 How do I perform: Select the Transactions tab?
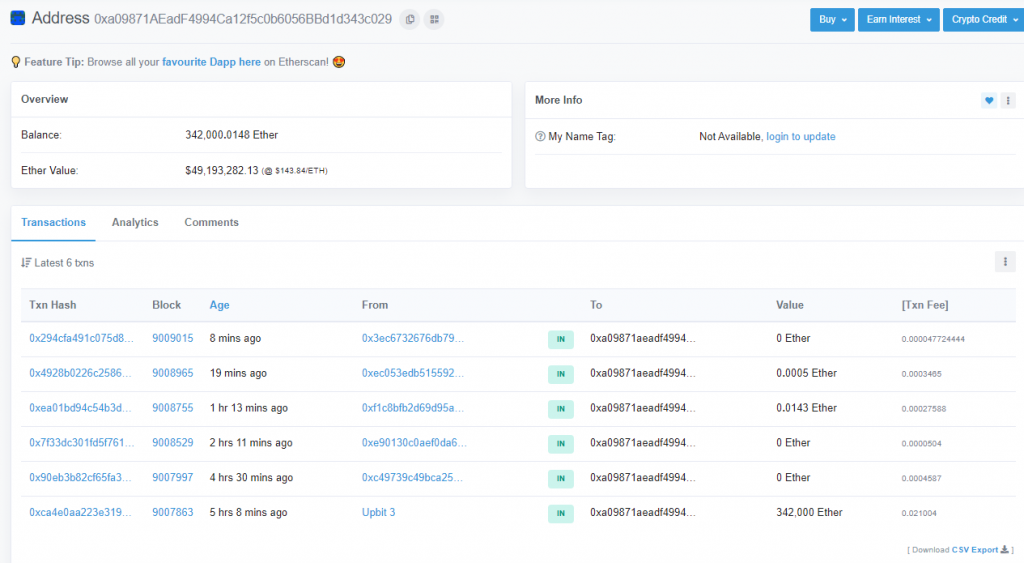pos(53,222)
